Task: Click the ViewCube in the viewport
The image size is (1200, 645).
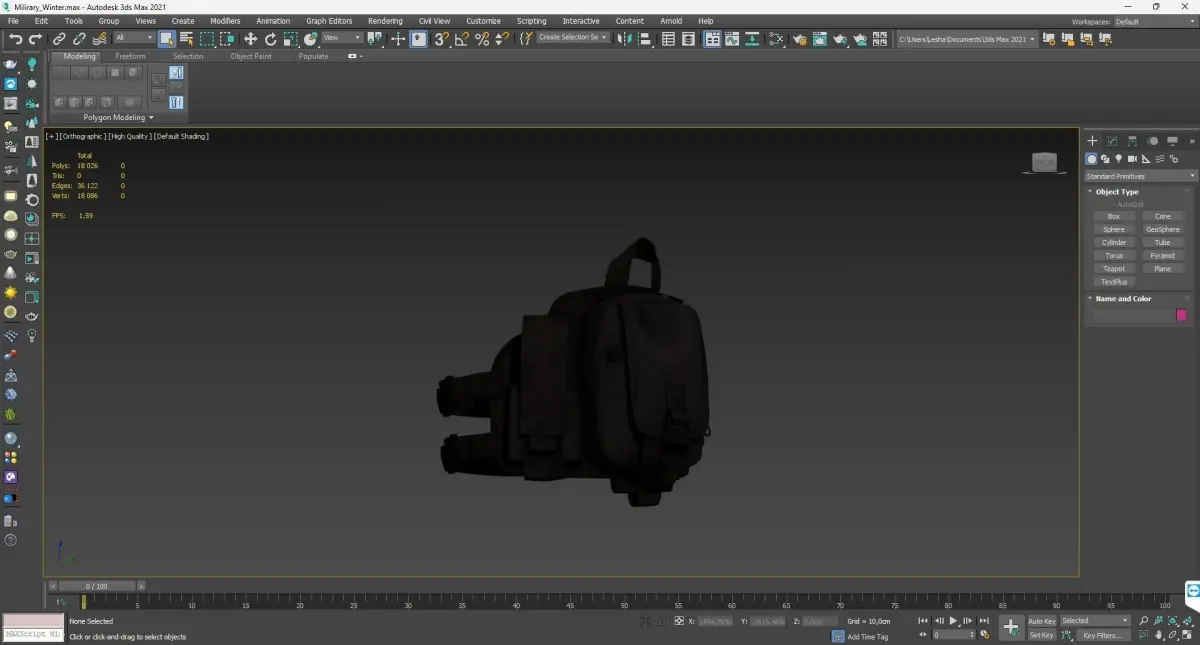Action: pyautogui.click(x=1044, y=162)
